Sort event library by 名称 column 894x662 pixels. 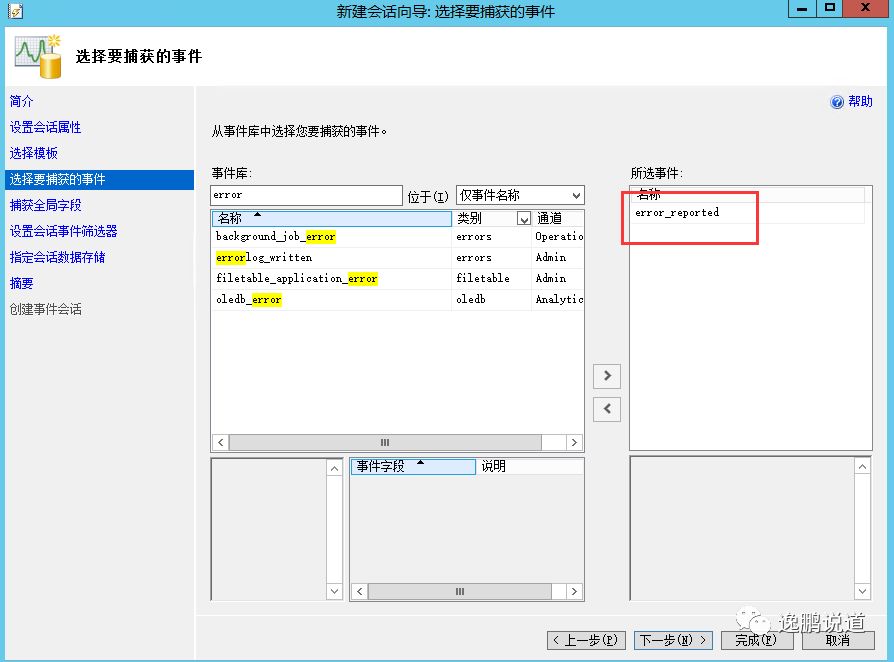[x=331, y=218]
